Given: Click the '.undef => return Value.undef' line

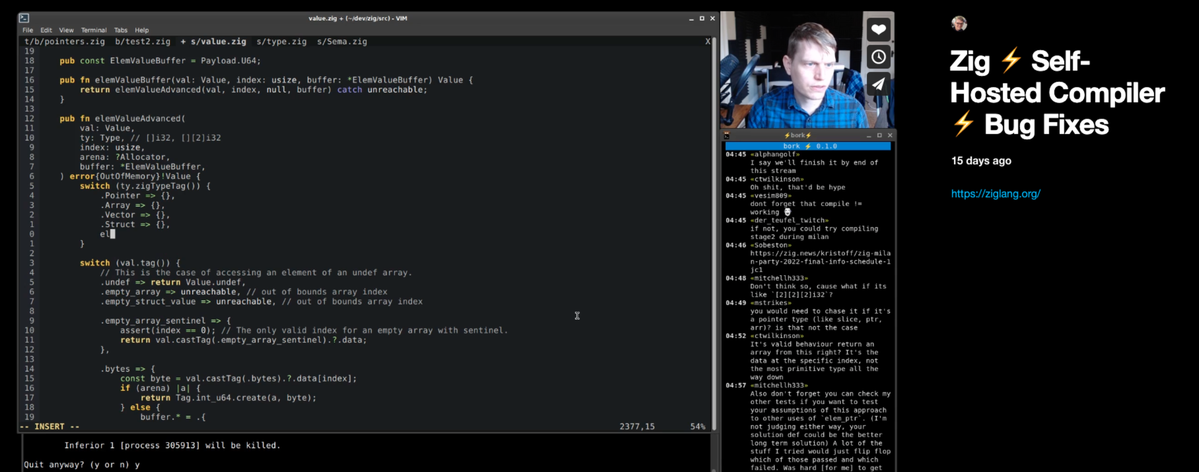Looking at the screenshot, I should [x=172, y=282].
